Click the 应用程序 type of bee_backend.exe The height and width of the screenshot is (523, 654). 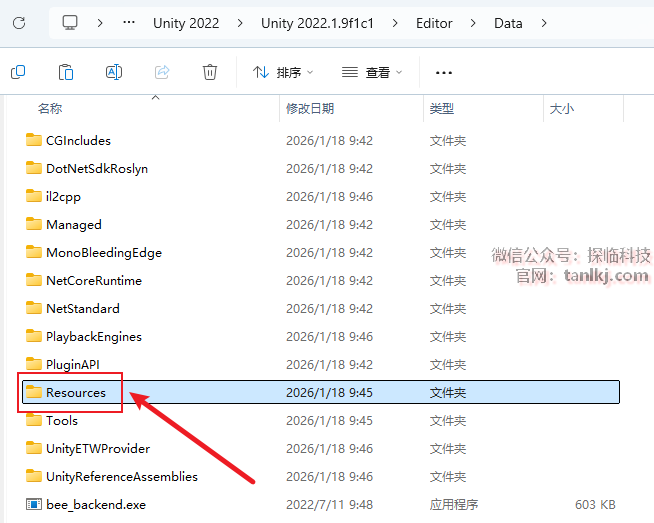pyautogui.click(x=454, y=505)
